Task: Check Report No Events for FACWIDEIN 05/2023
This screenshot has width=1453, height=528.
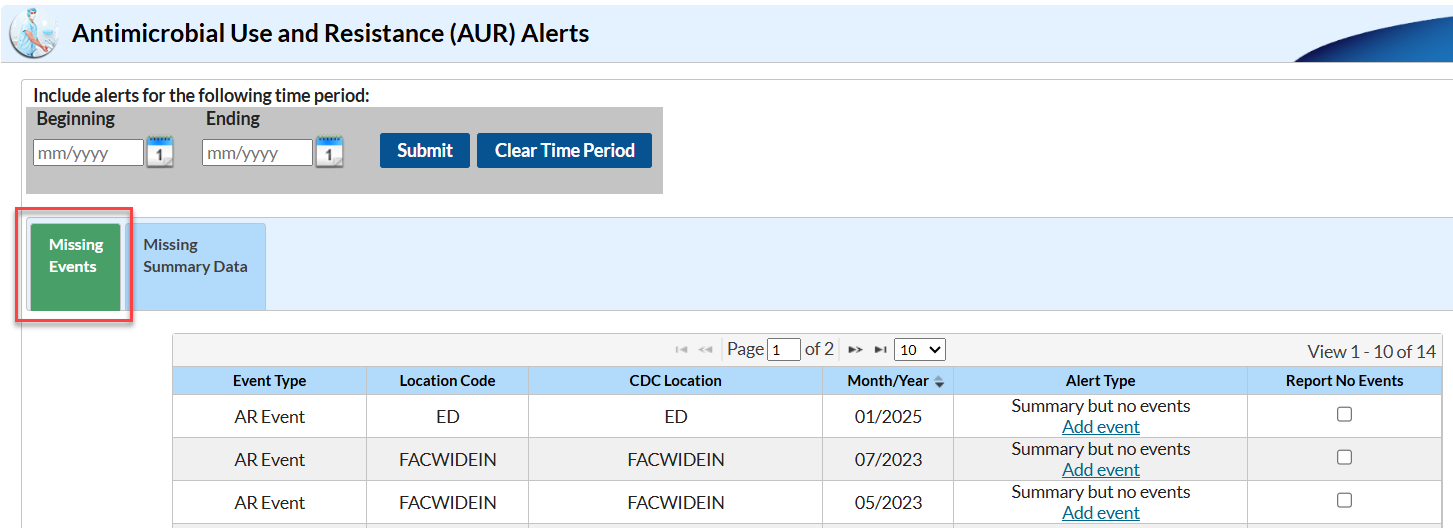Action: (1344, 500)
